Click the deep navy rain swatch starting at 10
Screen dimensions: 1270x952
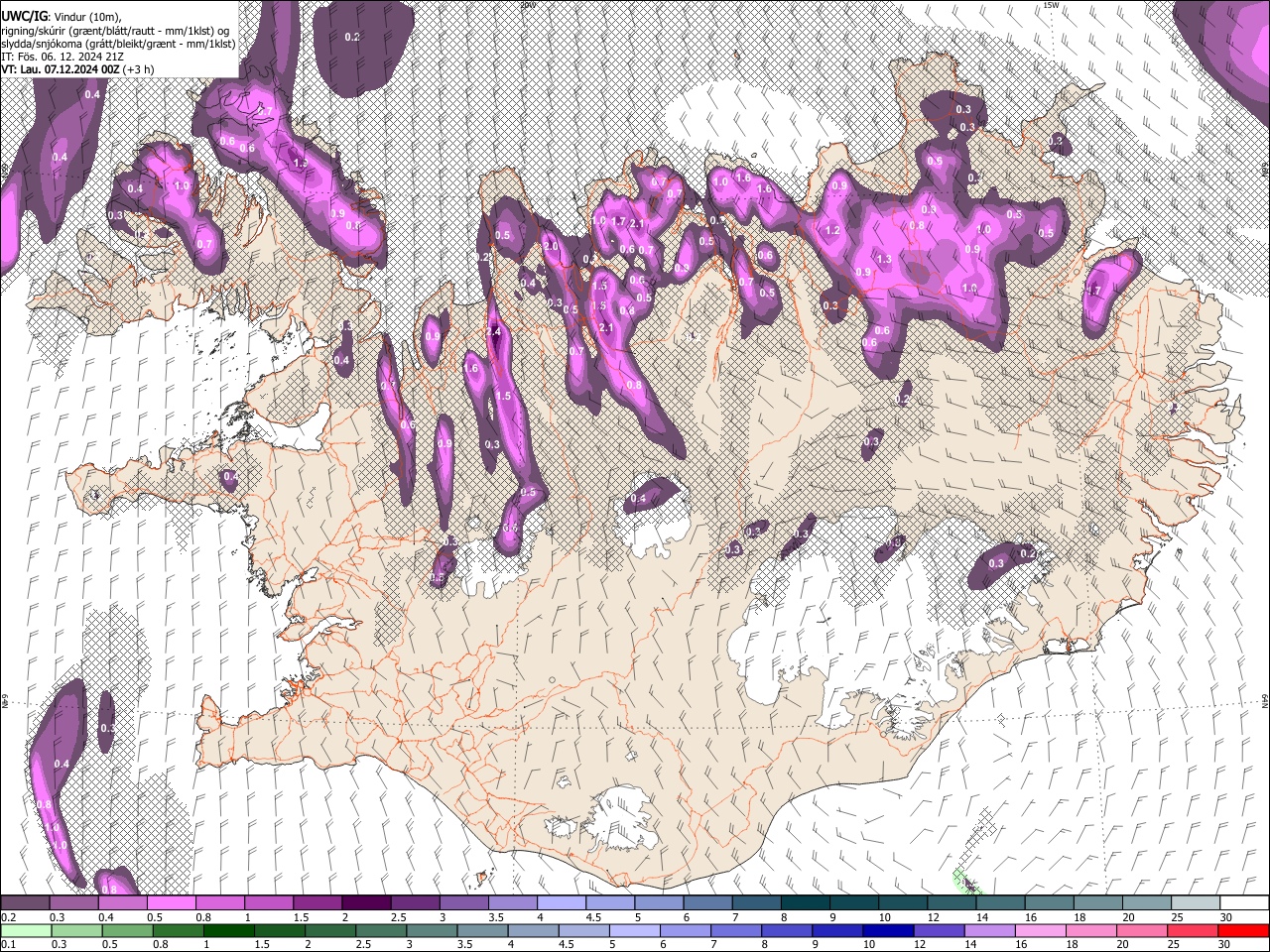(888, 930)
